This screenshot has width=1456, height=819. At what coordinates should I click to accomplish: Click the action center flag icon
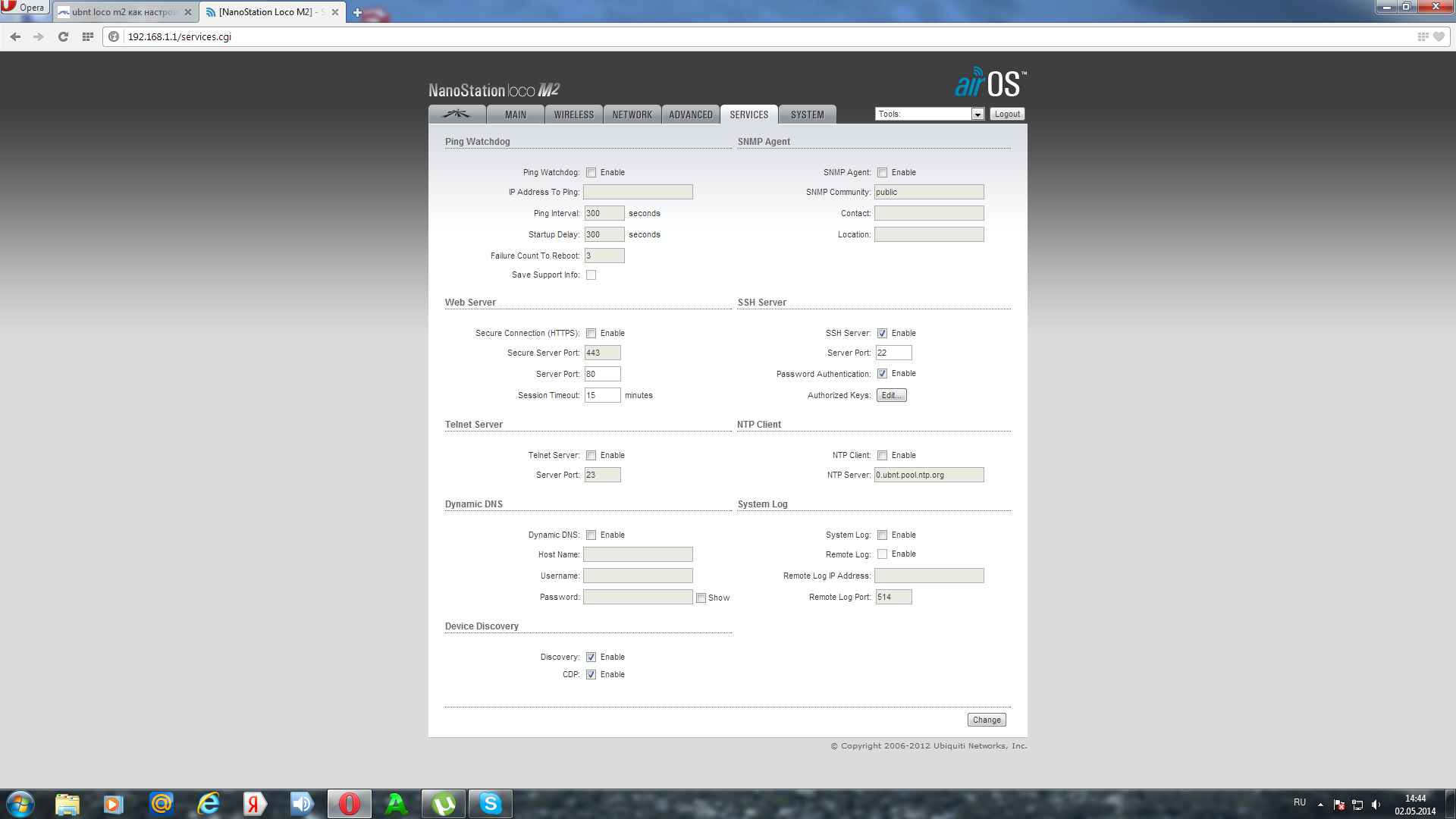point(1339,805)
